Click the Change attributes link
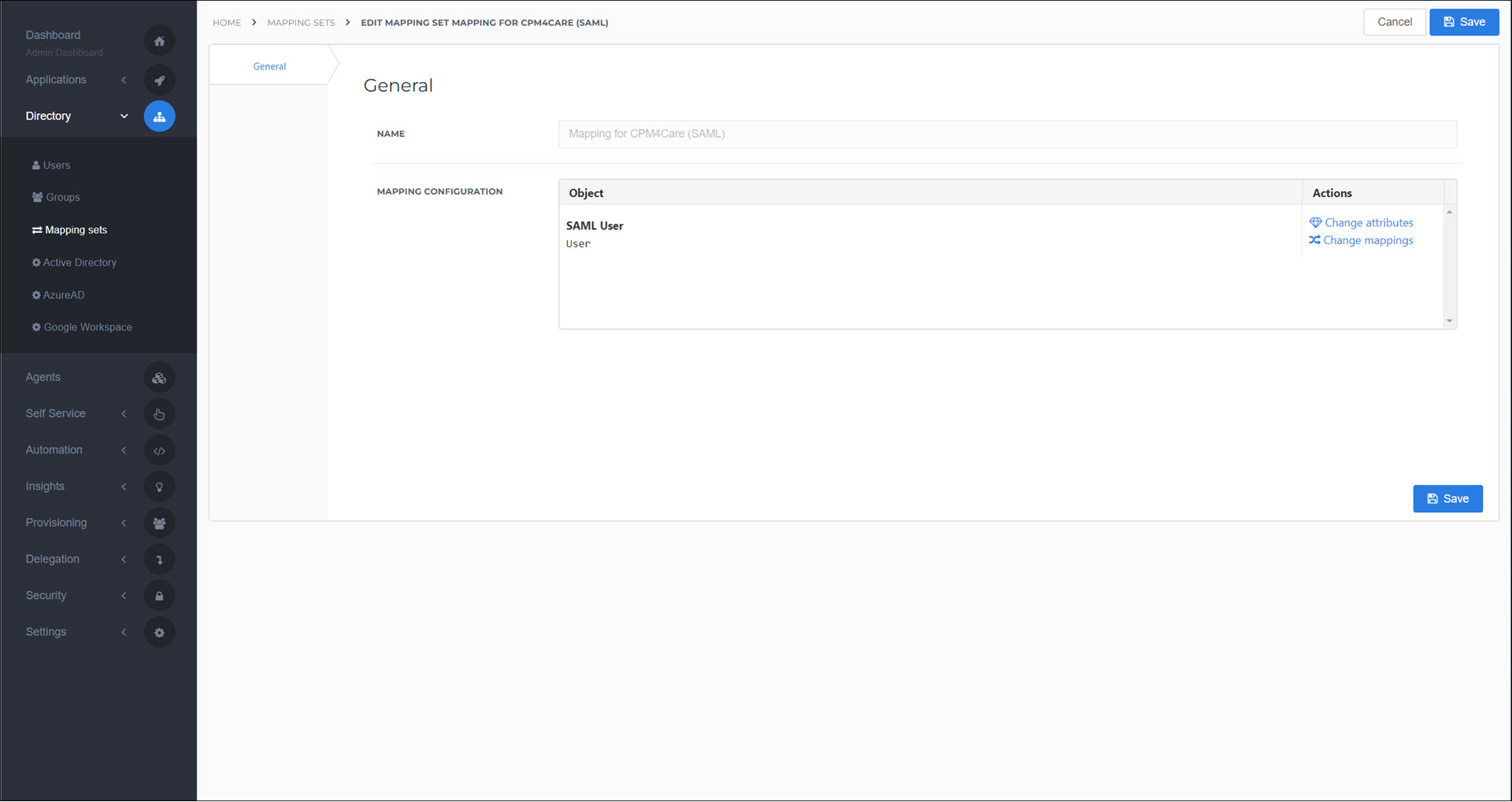Viewport: 1512px width, 802px height. 1361,223
